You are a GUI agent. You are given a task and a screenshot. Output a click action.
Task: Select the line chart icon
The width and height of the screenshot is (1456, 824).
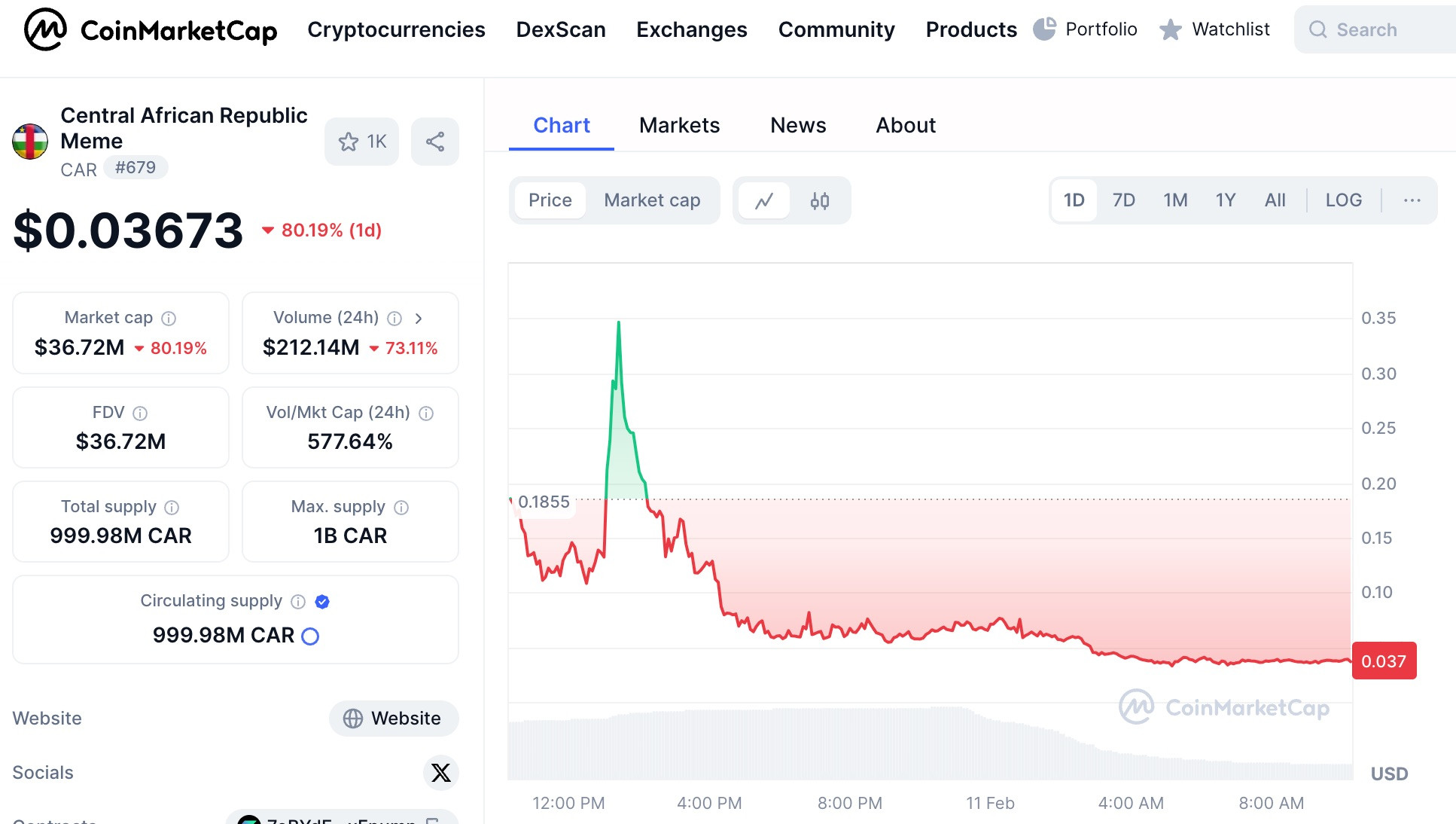(x=764, y=200)
